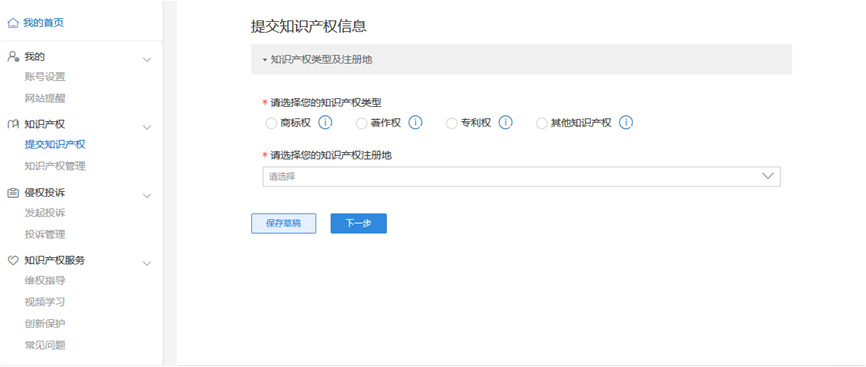866x367 pixels.
Task: Click the 下一步 button
Action: point(358,223)
